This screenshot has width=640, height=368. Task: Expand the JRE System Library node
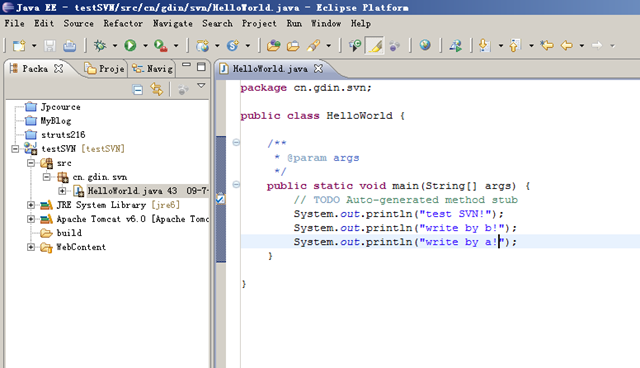31,205
